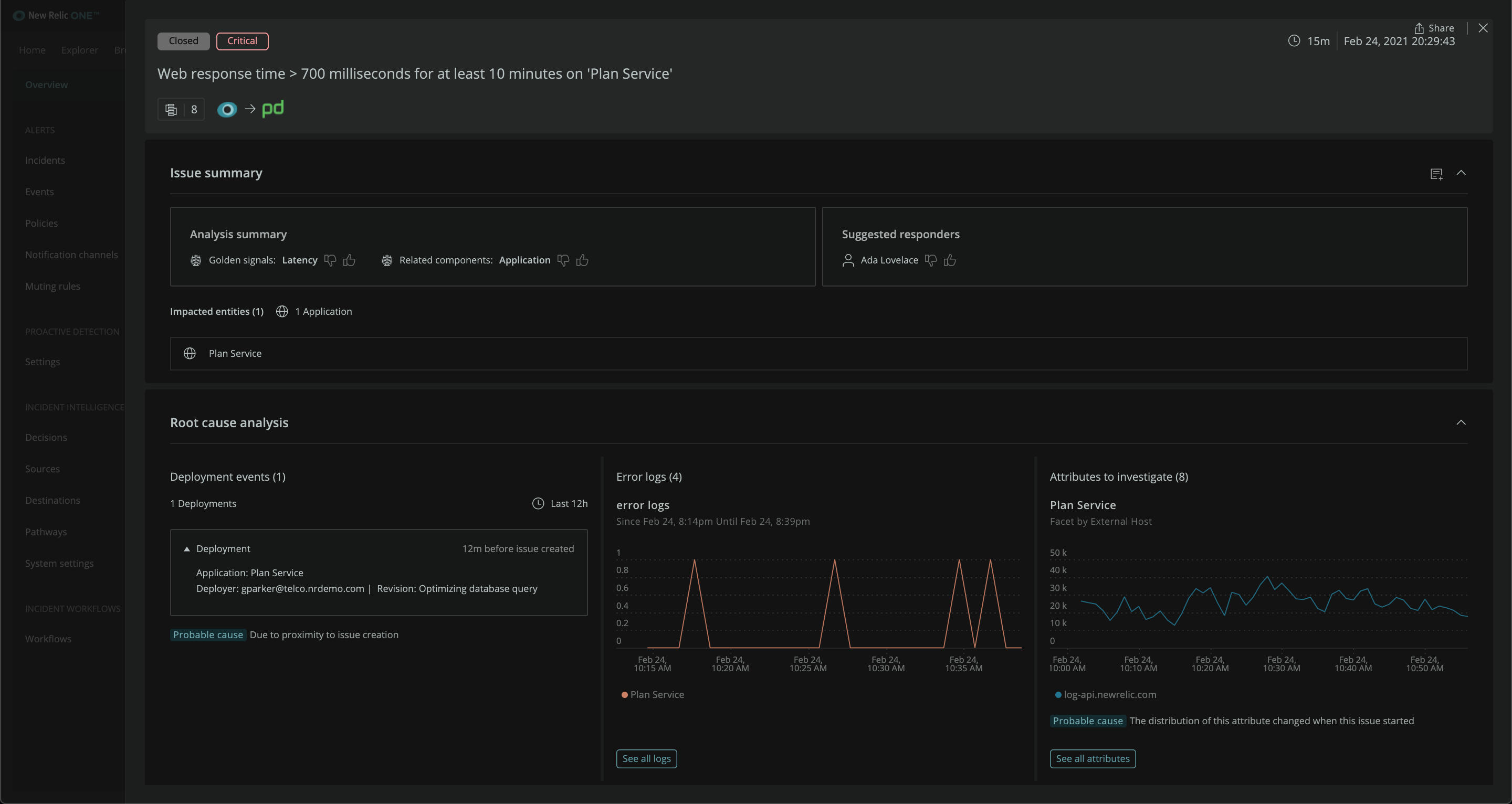
Task: Click the Probable cause tag under Deployment
Action: 208,635
